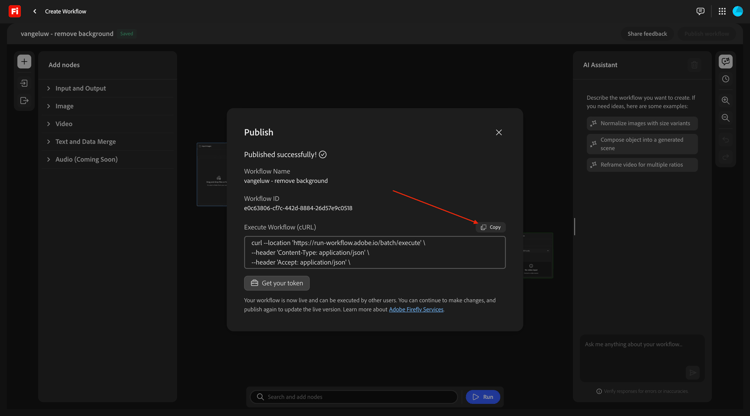Zoom in on the canvas

pyautogui.click(x=726, y=100)
